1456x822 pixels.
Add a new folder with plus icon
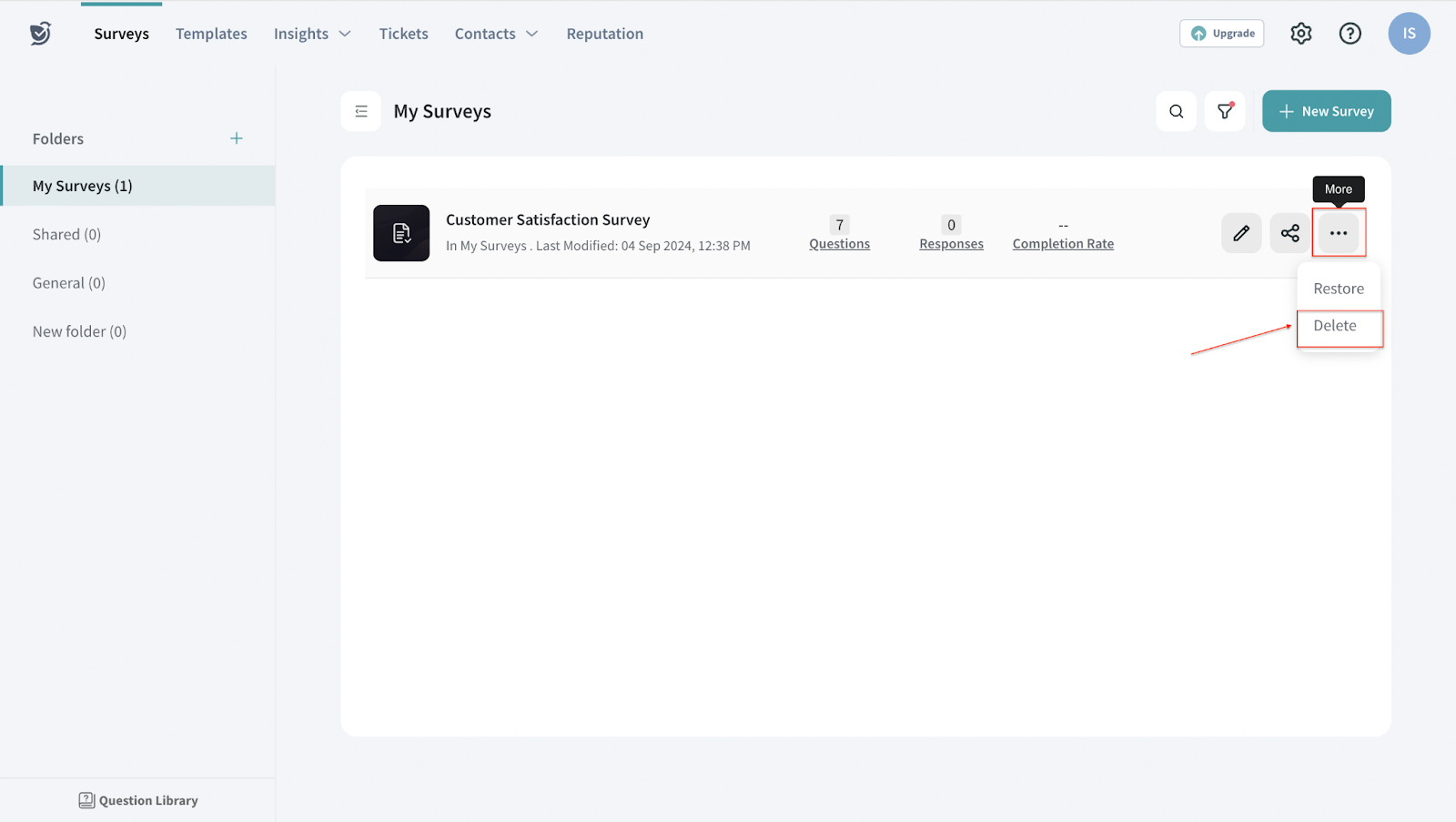pos(237,138)
